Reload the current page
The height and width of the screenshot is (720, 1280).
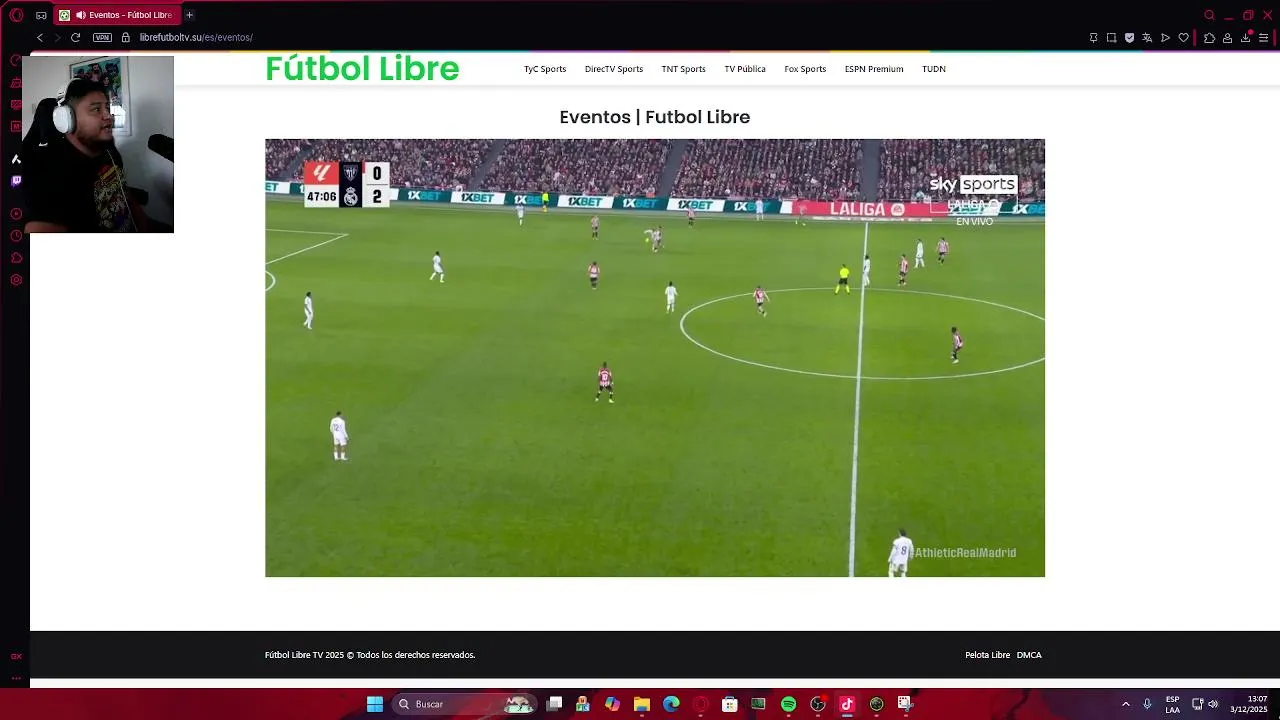(x=75, y=37)
